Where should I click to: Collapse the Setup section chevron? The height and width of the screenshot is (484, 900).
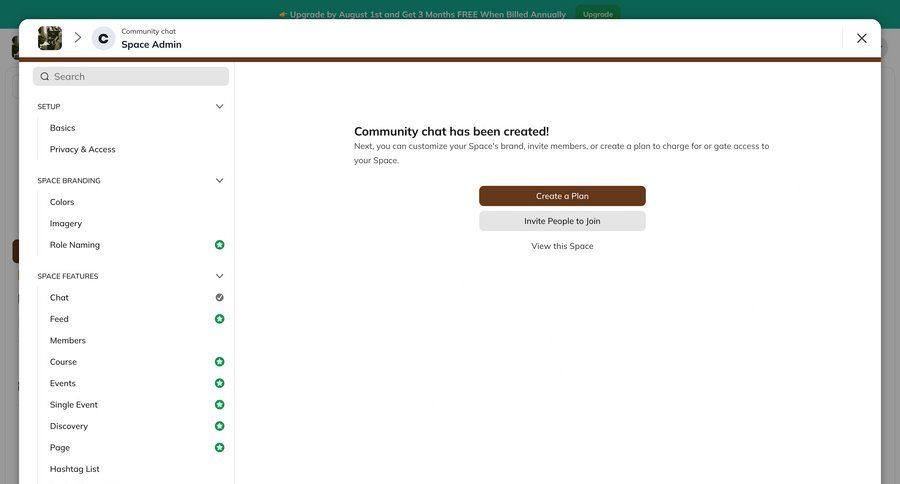click(219, 107)
